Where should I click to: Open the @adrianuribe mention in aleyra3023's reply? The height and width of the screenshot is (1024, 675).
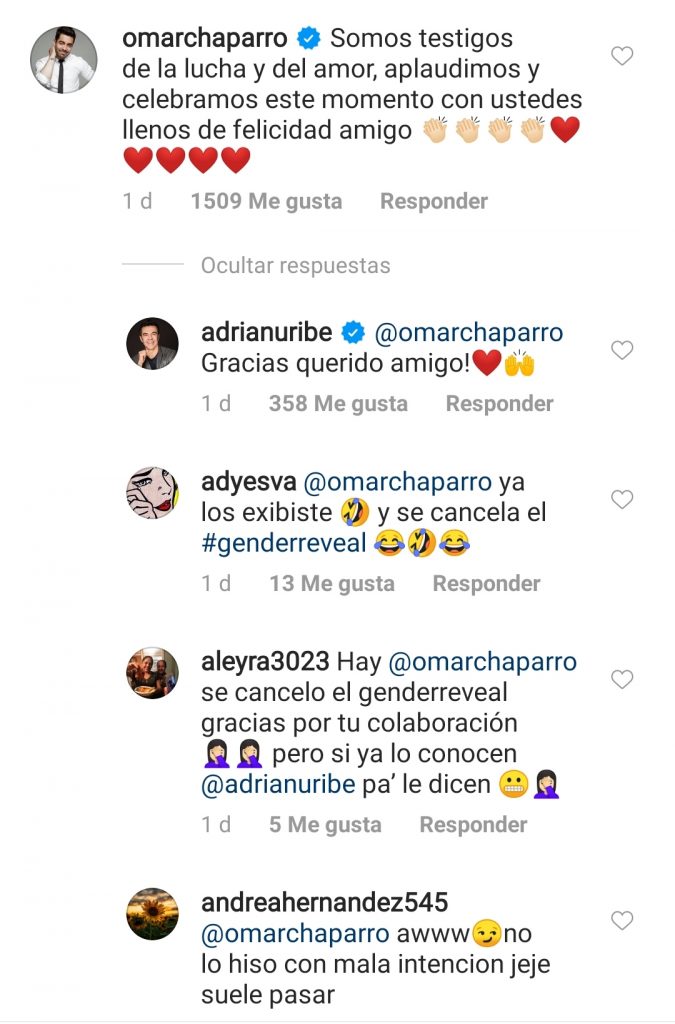[x=278, y=784]
